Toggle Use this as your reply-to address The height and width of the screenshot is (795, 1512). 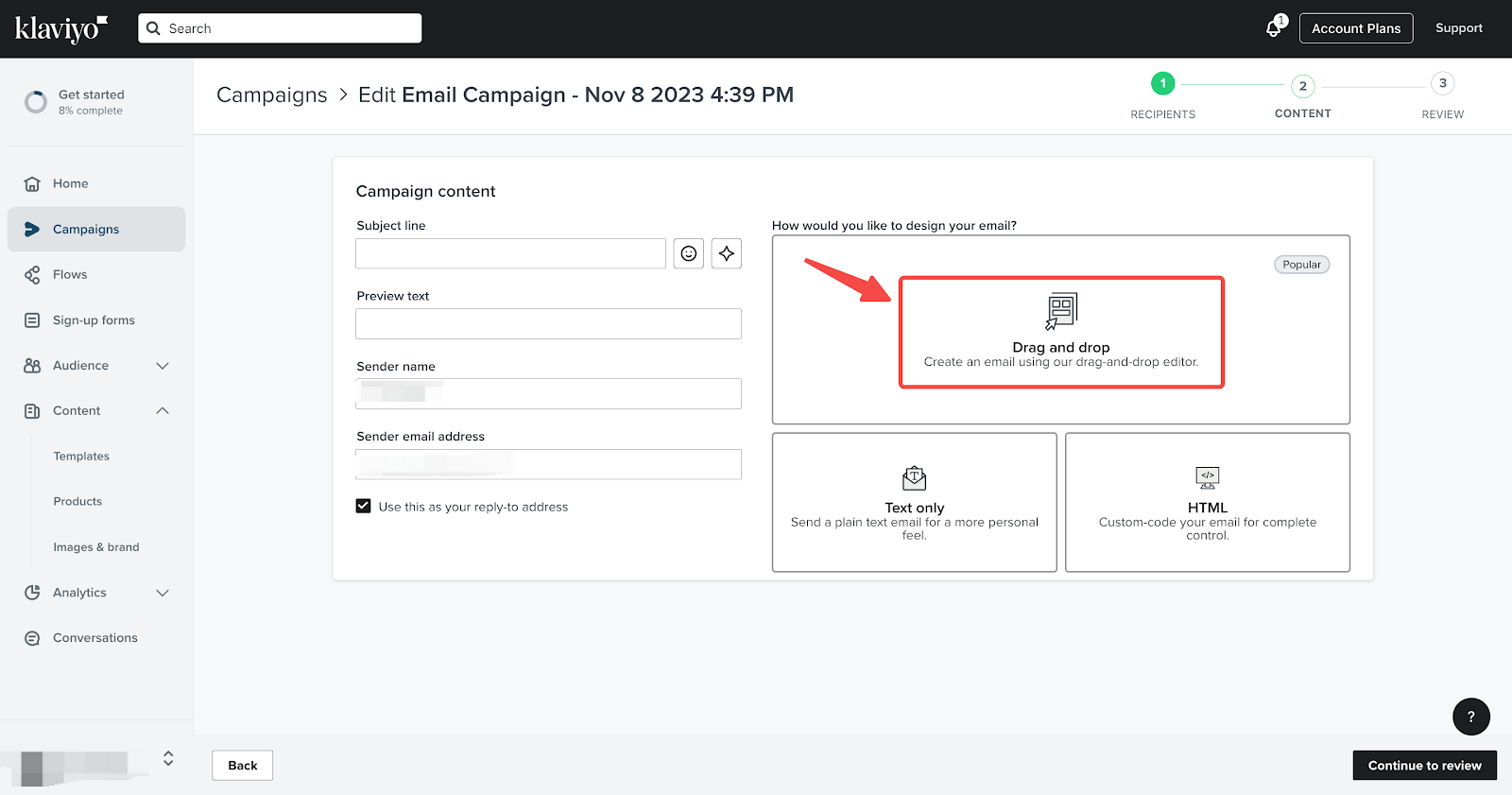click(x=363, y=506)
